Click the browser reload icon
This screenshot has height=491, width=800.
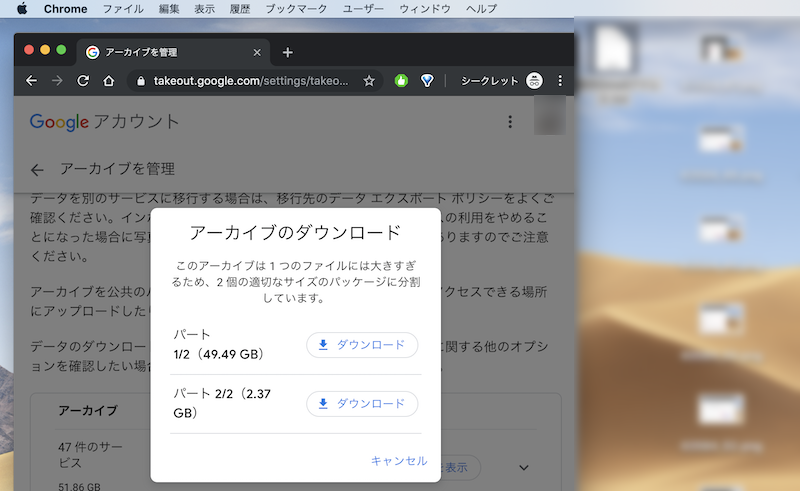click(83, 81)
